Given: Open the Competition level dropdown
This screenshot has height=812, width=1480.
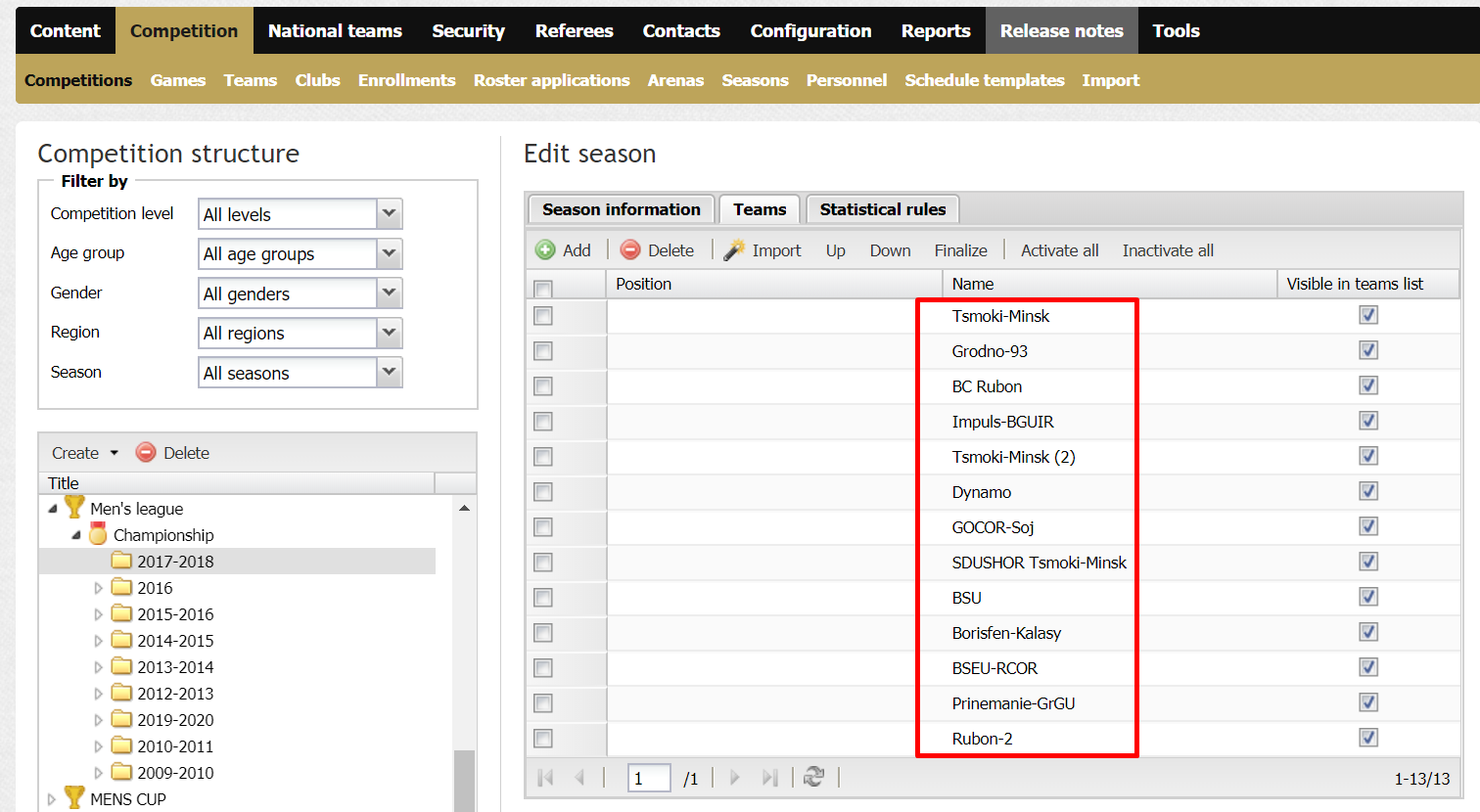Looking at the screenshot, I should tap(390, 213).
